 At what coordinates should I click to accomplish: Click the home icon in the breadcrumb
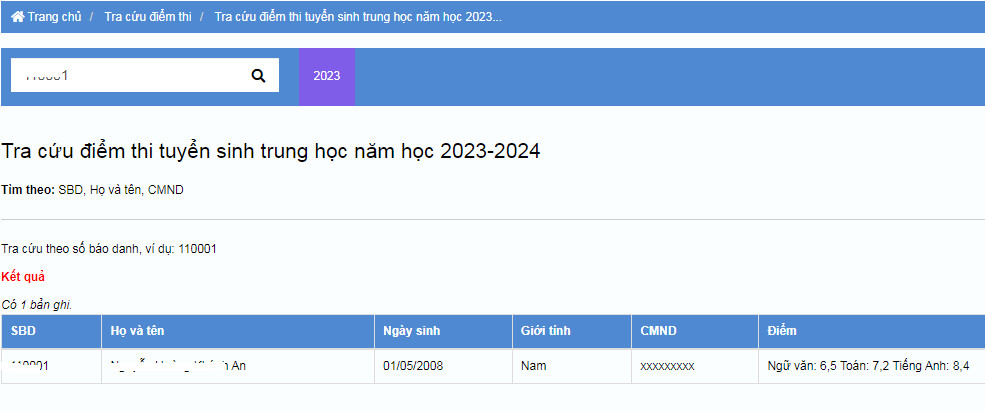point(18,17)
